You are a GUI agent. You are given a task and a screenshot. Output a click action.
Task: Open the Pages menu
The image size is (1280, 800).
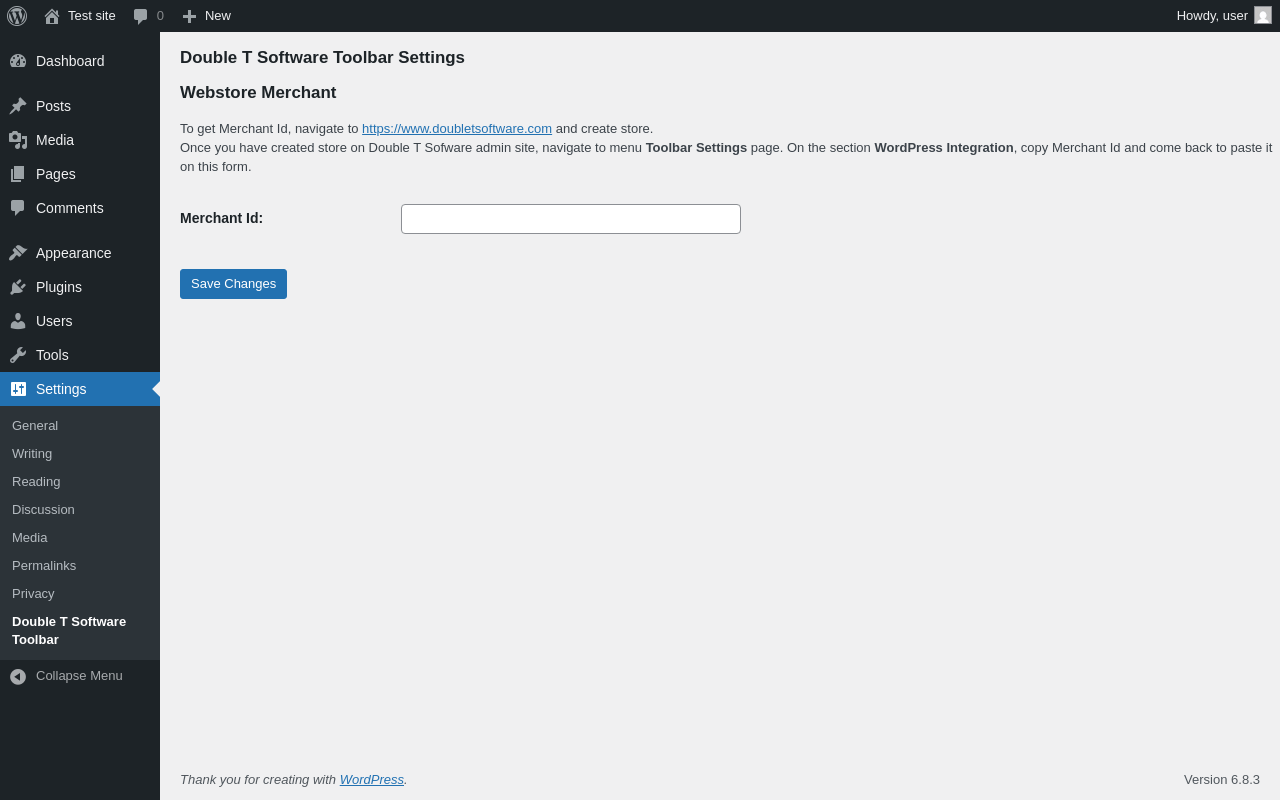55,174
